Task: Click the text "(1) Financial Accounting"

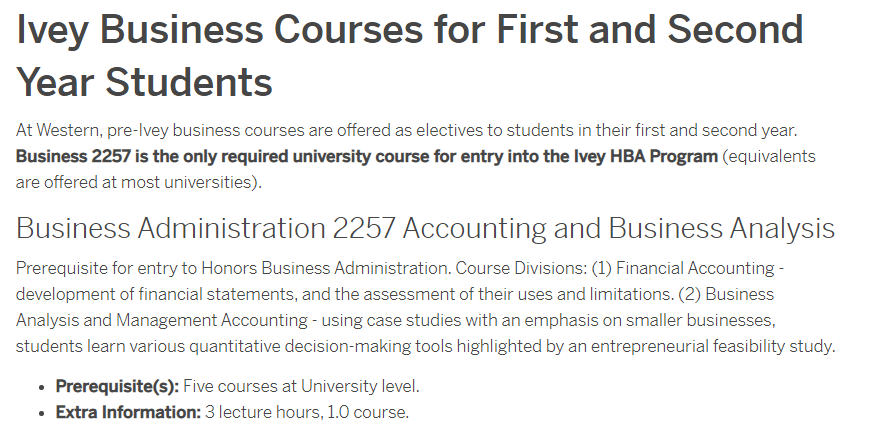Action: tap(683, 268)
